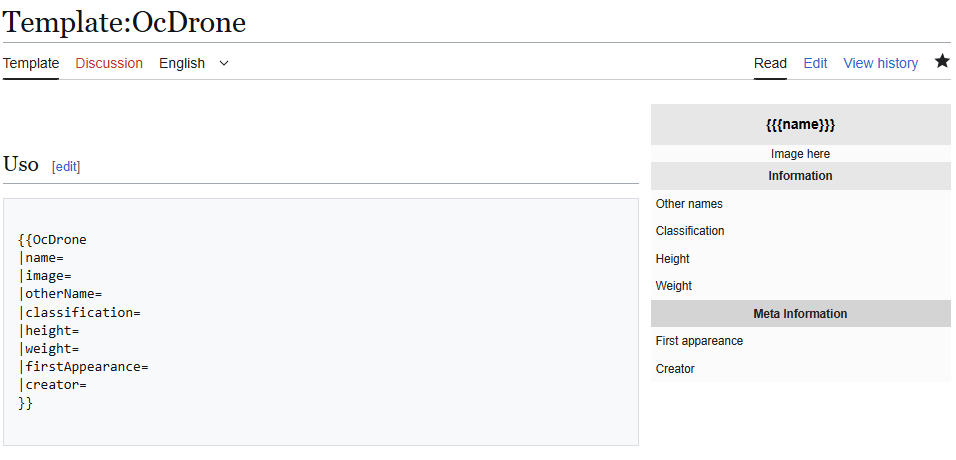Click the Weight label in infobox
Viewport: 956px width, 460px height.
(673, 286)
